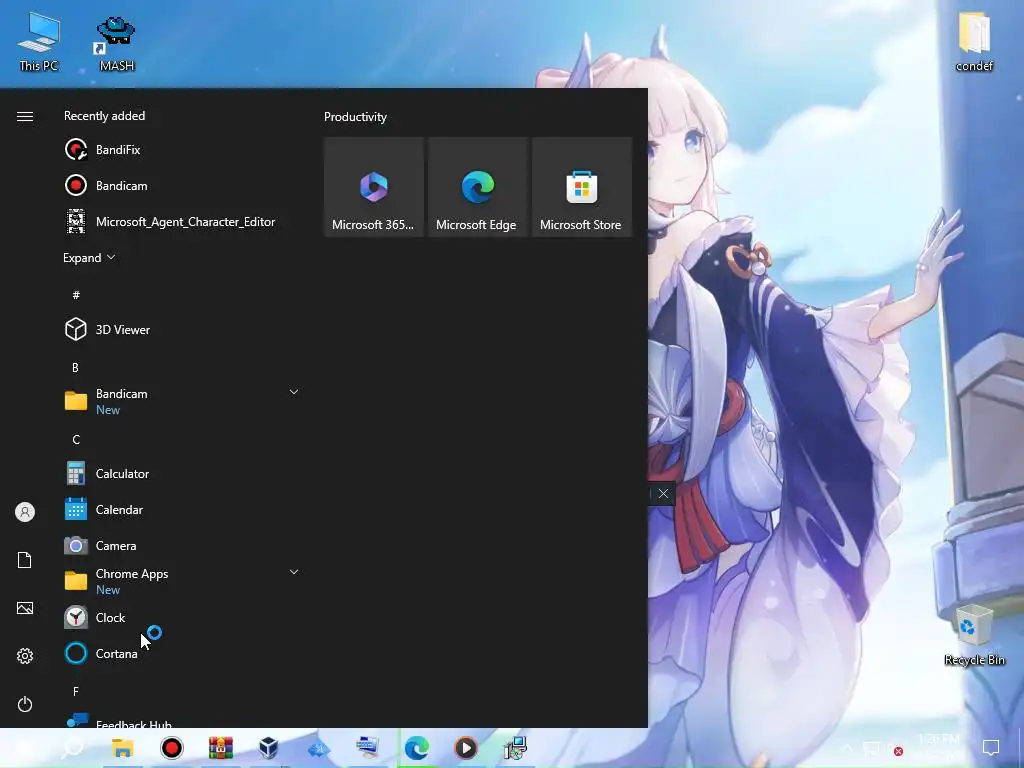Expand the Bandicam folder chevron

tap(294, 392)
